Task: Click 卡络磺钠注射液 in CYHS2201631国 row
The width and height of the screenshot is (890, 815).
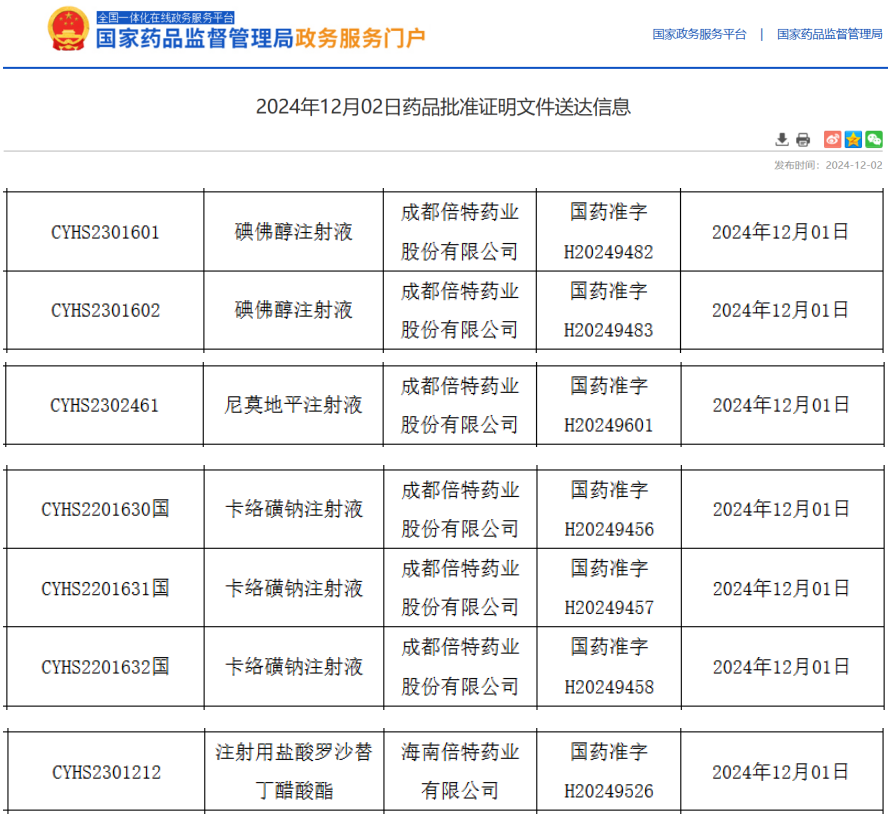Action: [x=294, y=588]
